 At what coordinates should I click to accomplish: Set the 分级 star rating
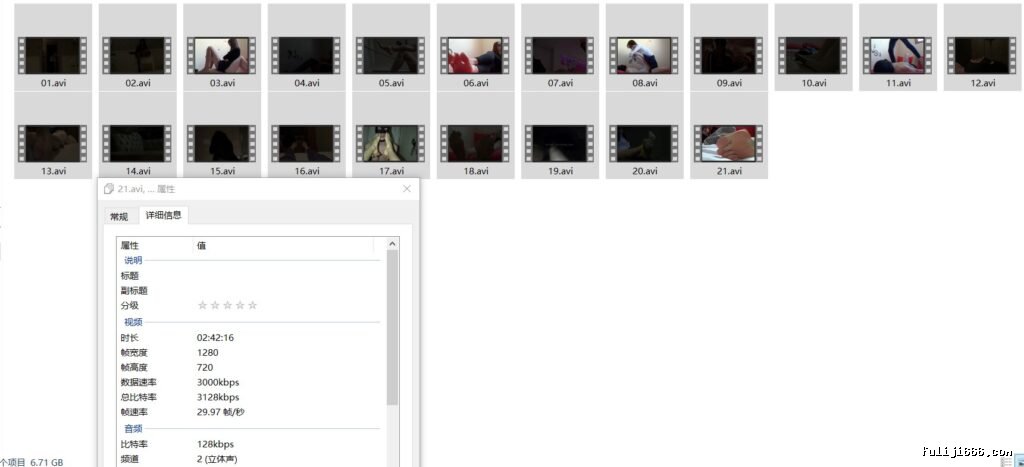227,305
